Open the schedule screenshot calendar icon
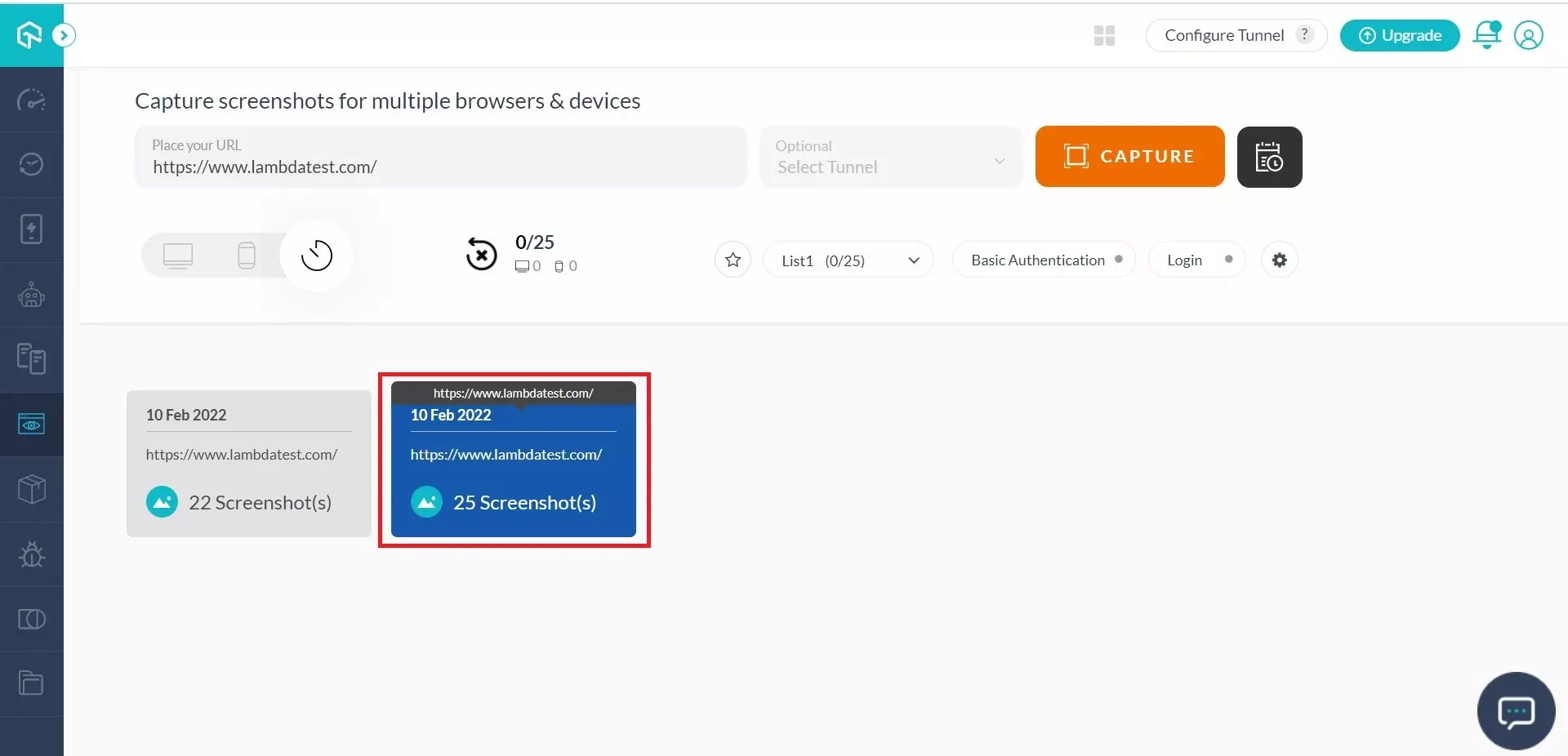Screen dimensions: 1568x756 click(1269, 157)
